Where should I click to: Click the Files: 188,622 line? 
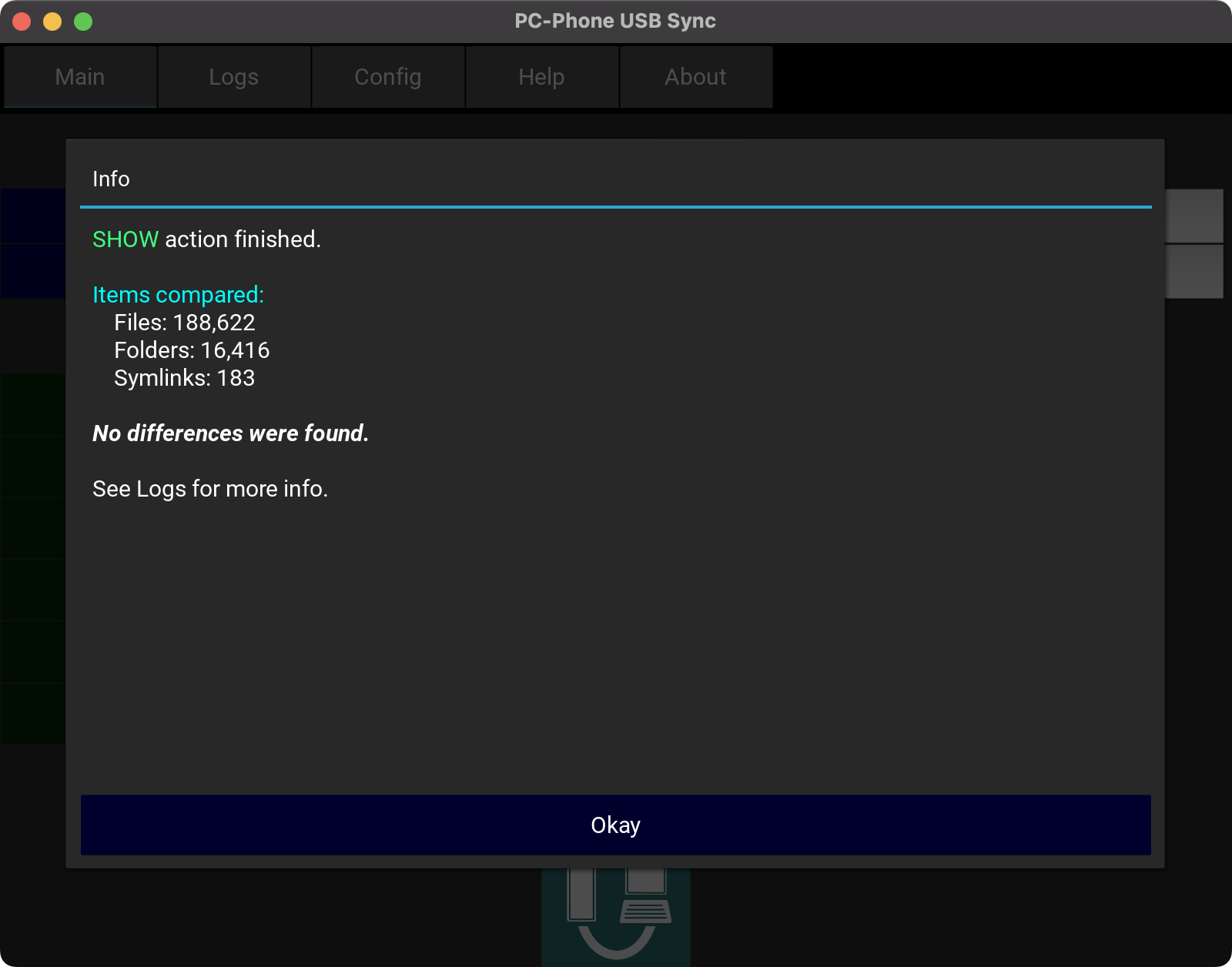[184, 323]
